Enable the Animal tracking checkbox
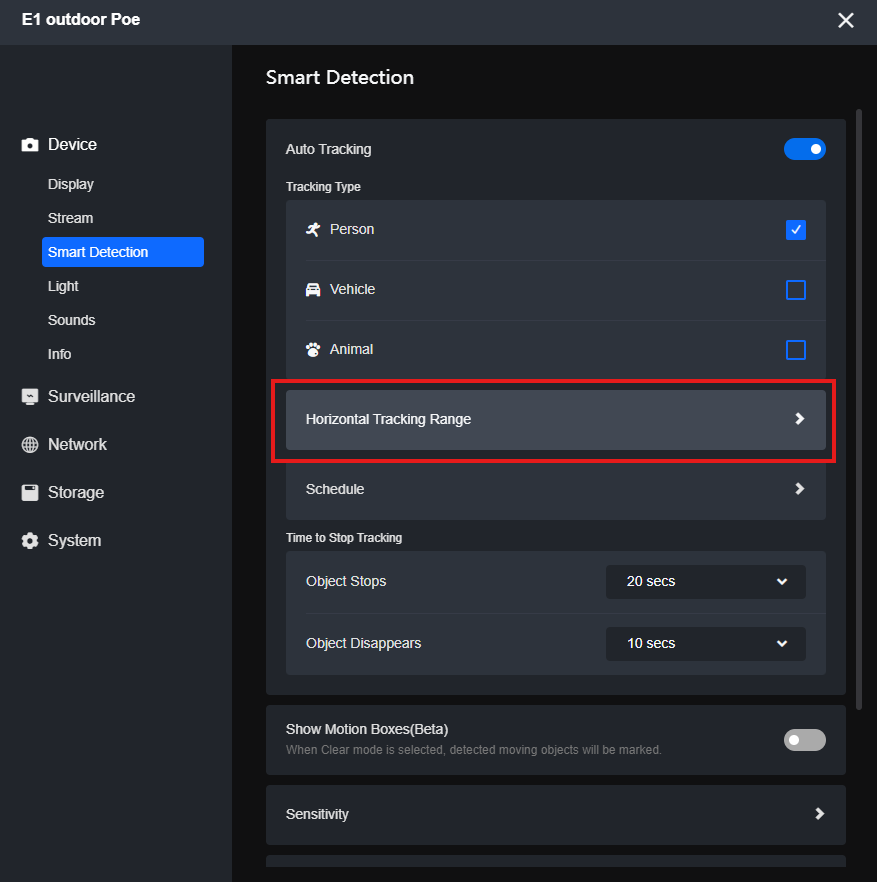The width and height of the screenshot is (877, 882). pyautogui.click(x=795, y=350)
